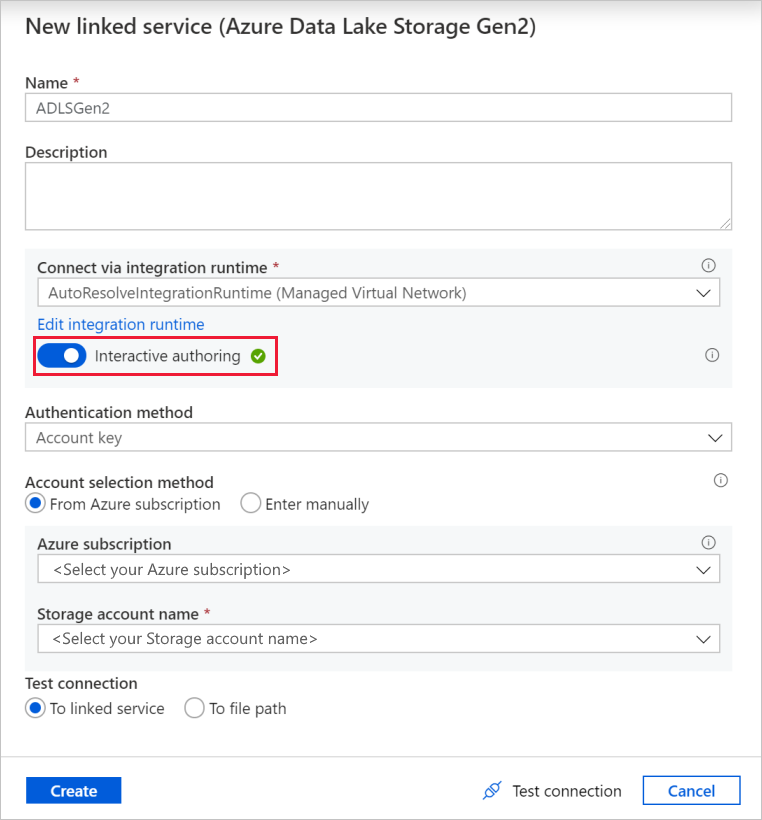The width and height of the screenshot is (762, 820).
Task: Choose To file path for test connection
Action: [x=194, y=708]
